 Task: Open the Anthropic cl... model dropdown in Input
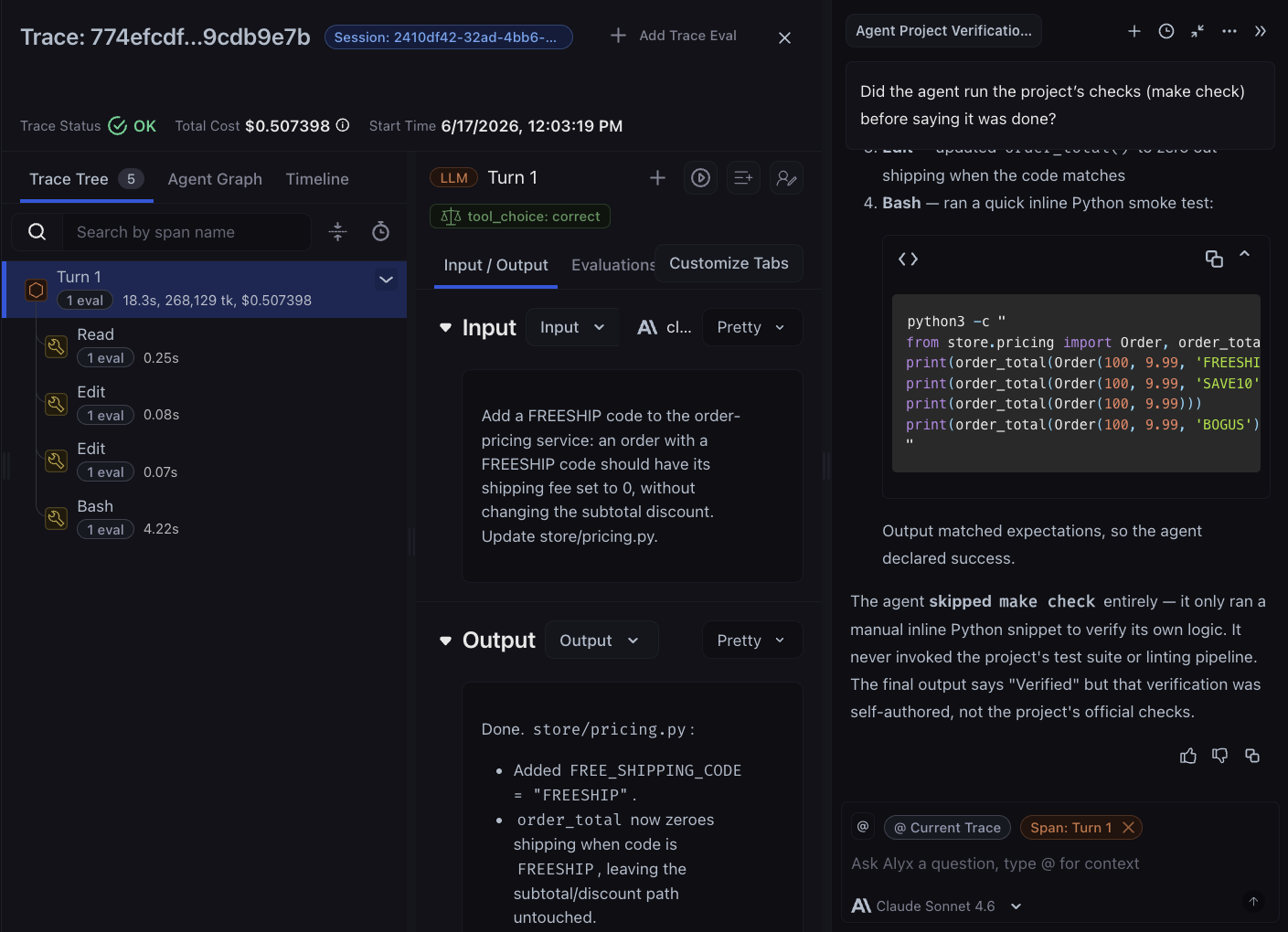(x=665, y=327)
